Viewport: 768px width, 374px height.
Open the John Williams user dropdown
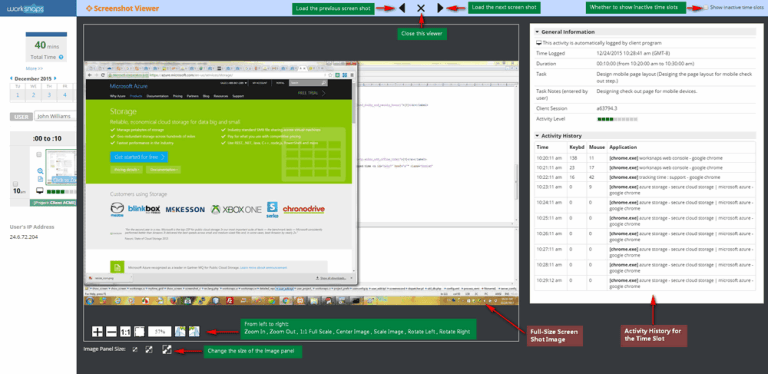(55, 117)
